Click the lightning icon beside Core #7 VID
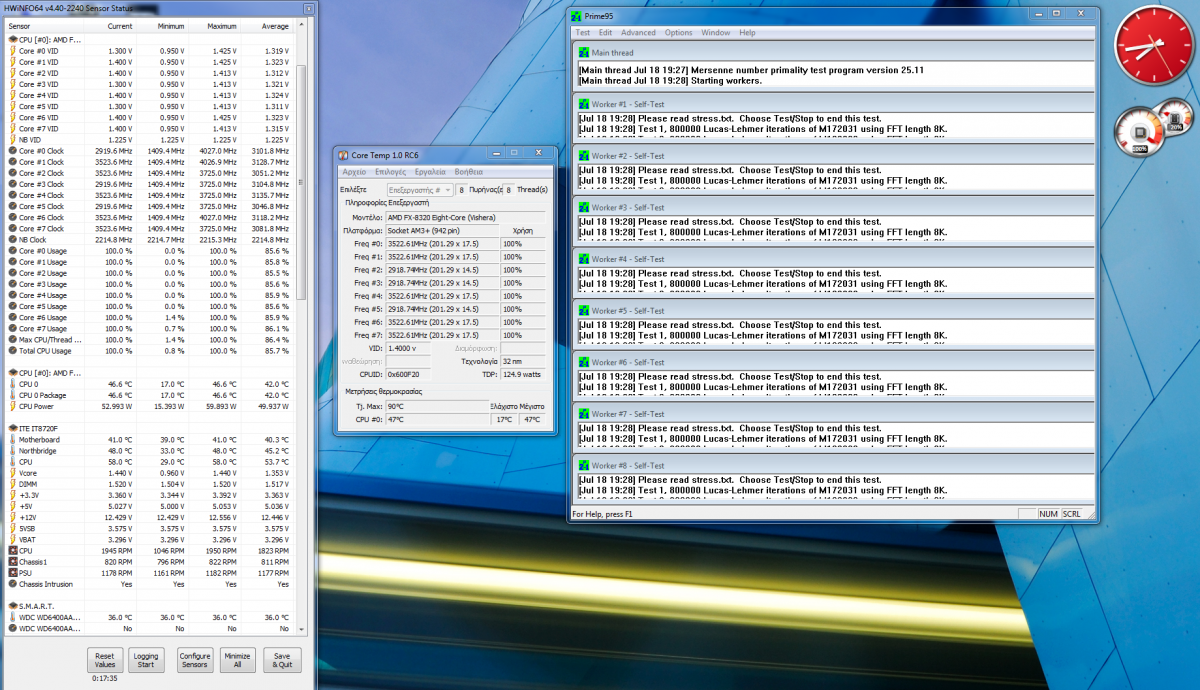This screenshot has height=690, width=1200. click(x=12, y=129)
